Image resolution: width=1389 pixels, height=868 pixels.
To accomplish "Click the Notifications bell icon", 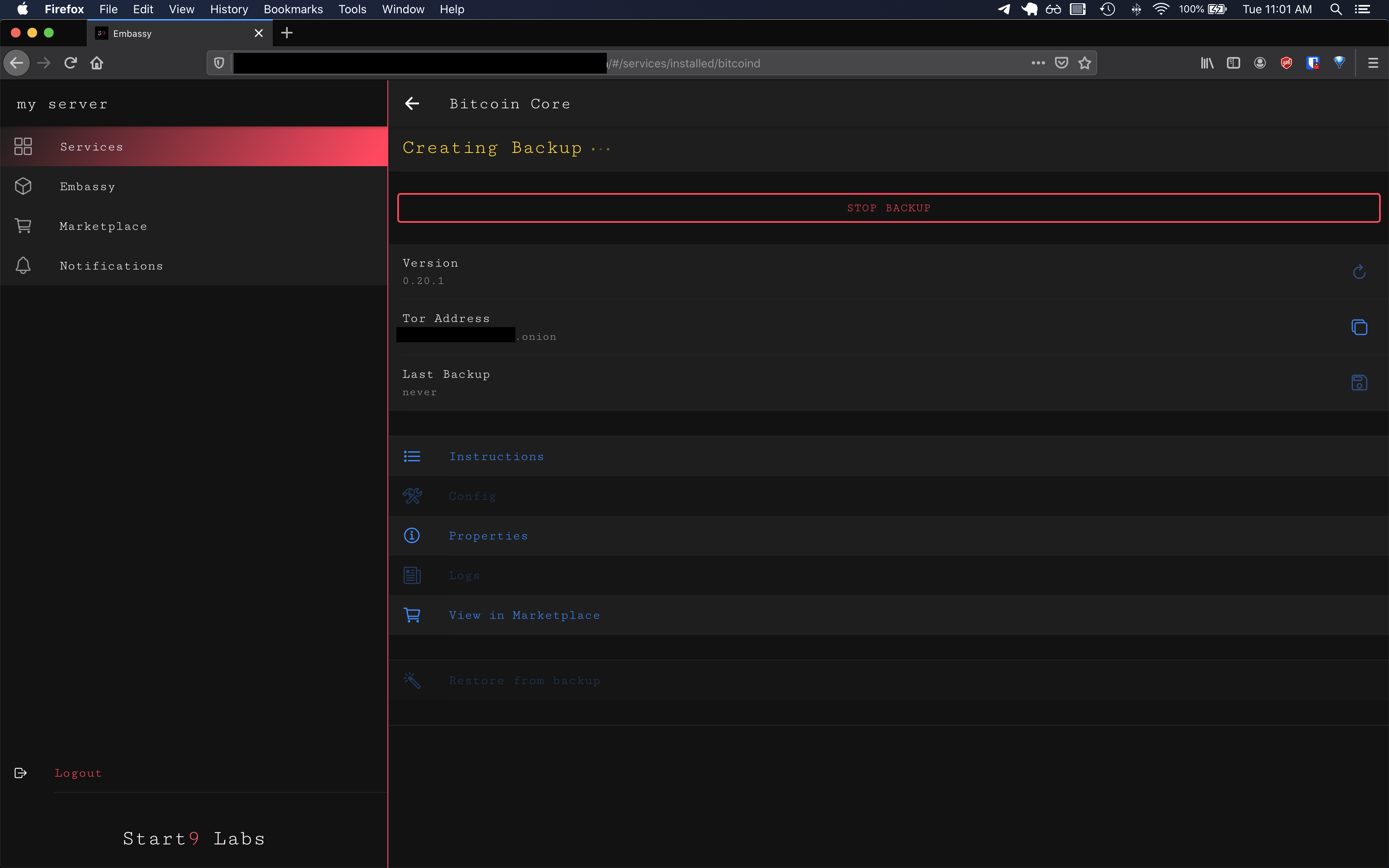I will pyautogui.click(x=23, y=266).
